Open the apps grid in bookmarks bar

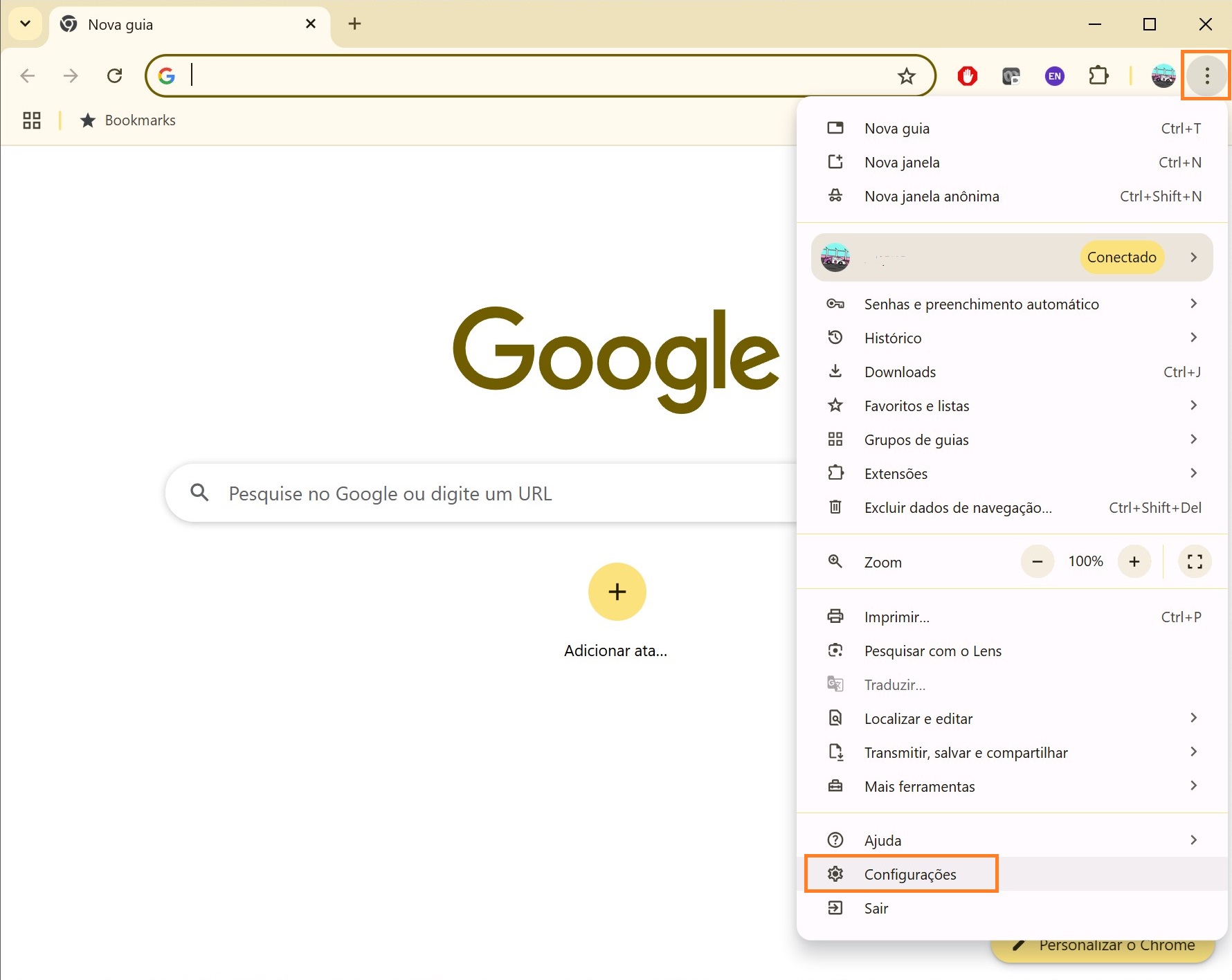pyautogui.click(x=32, y=120)
